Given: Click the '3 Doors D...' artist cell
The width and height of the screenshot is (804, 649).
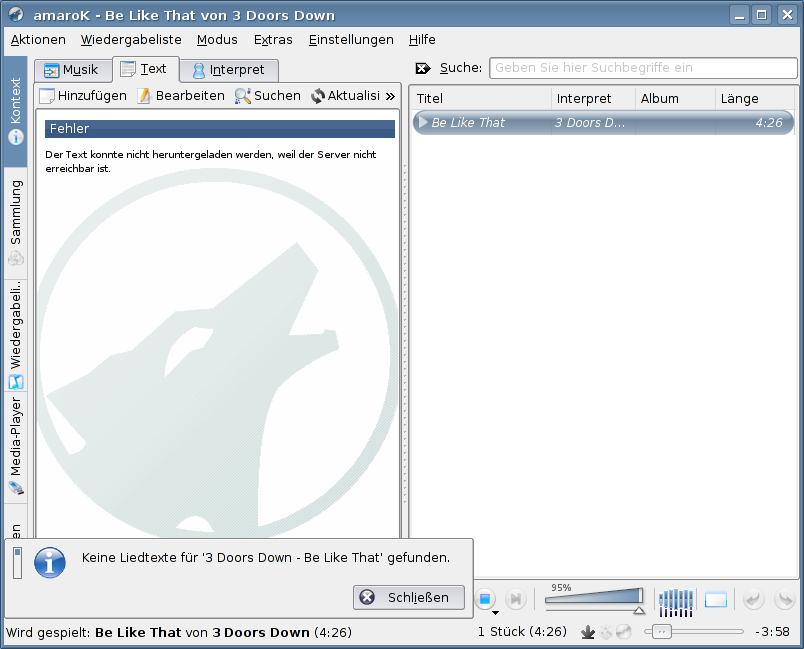Looking at the screenshot, I should [590, 123].
